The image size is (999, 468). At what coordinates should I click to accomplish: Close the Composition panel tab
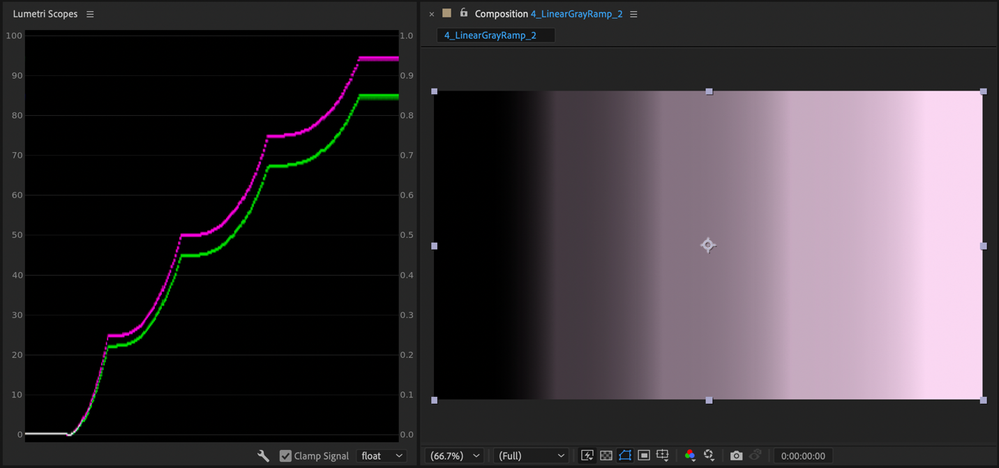[x=431, y=14]
